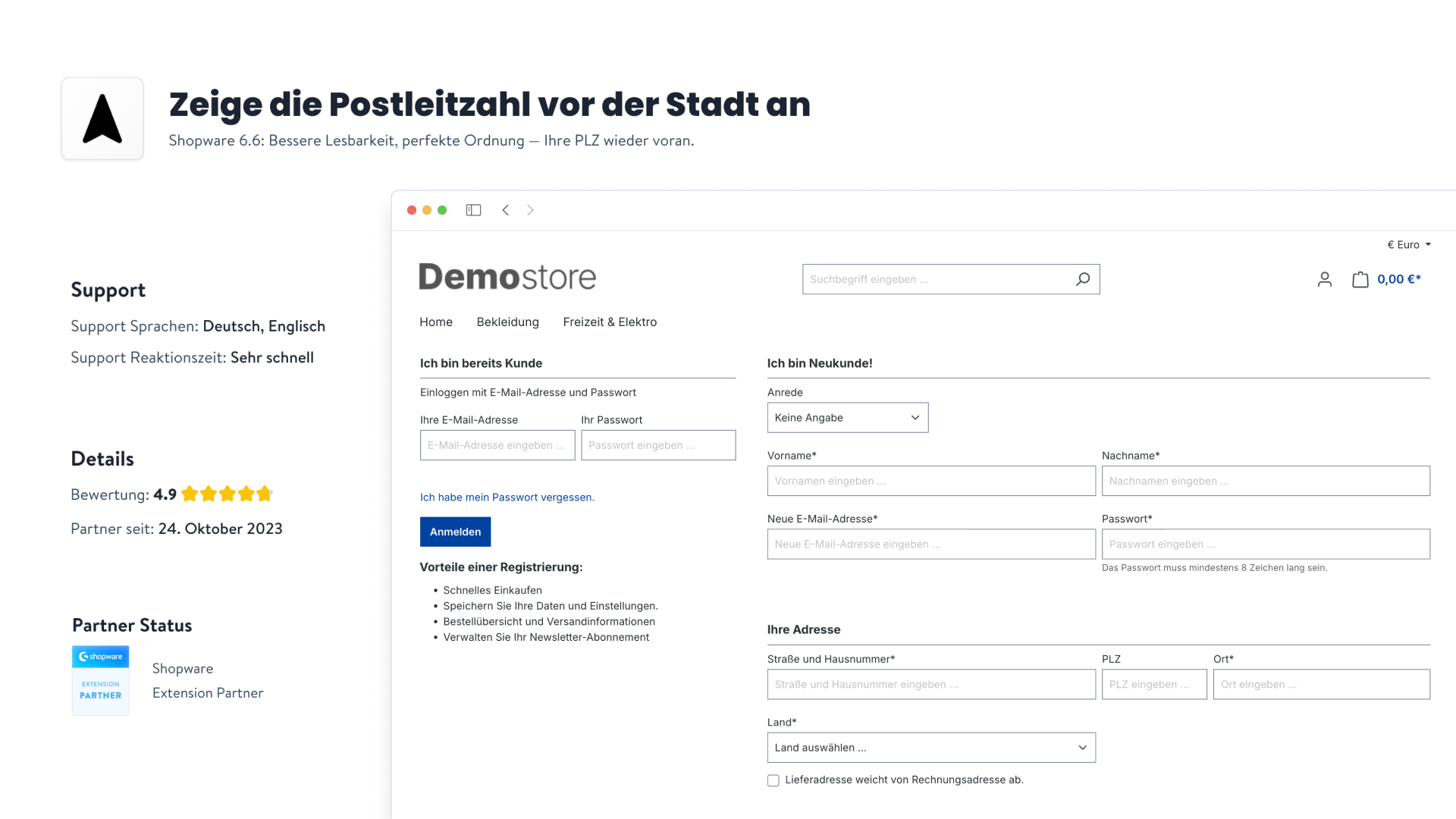Focus the registration Passwort field
This screenshot has height=819, width=1456.
point(1266,544)
